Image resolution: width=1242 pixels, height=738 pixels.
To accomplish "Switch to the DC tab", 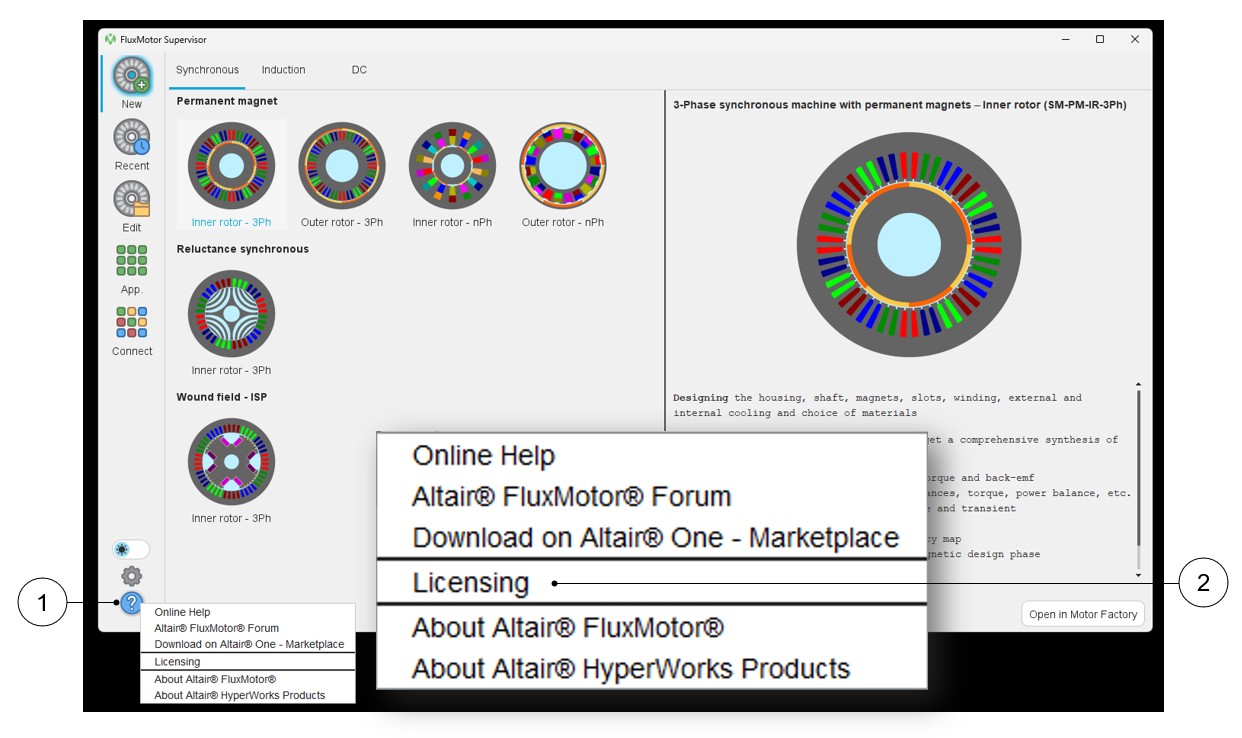I will [x=359, y=70].
